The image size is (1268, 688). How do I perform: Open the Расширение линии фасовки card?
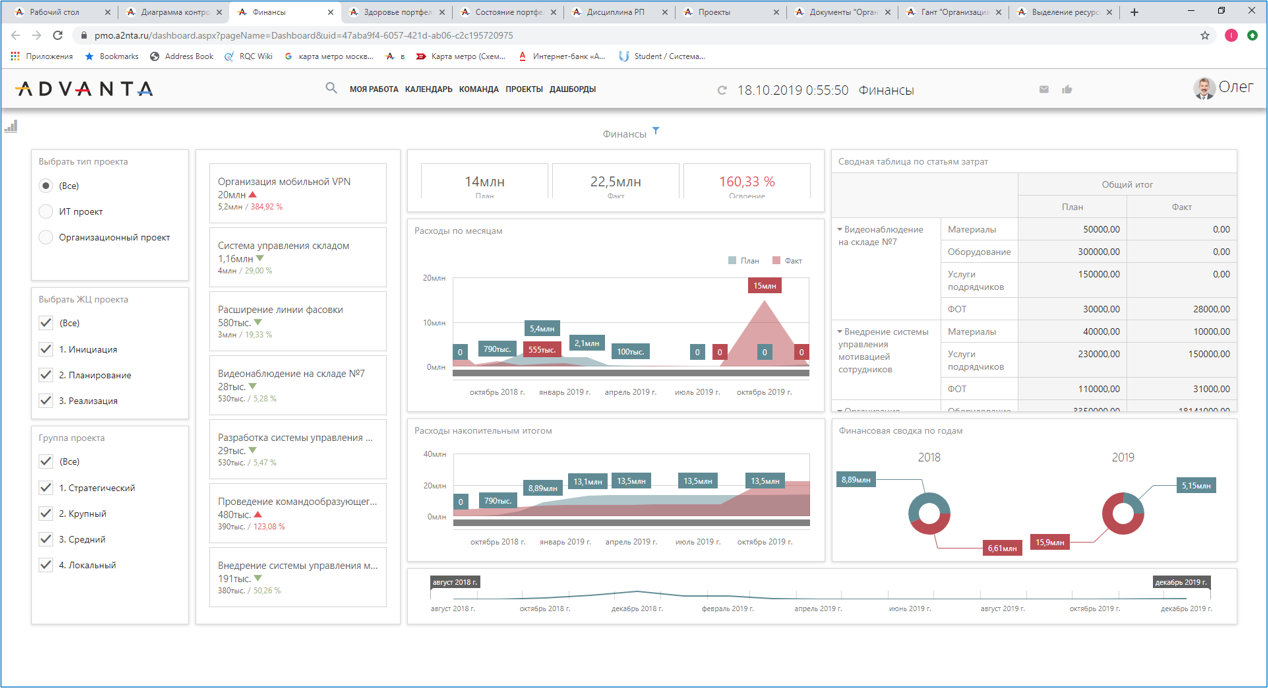[x=298, y=321]
